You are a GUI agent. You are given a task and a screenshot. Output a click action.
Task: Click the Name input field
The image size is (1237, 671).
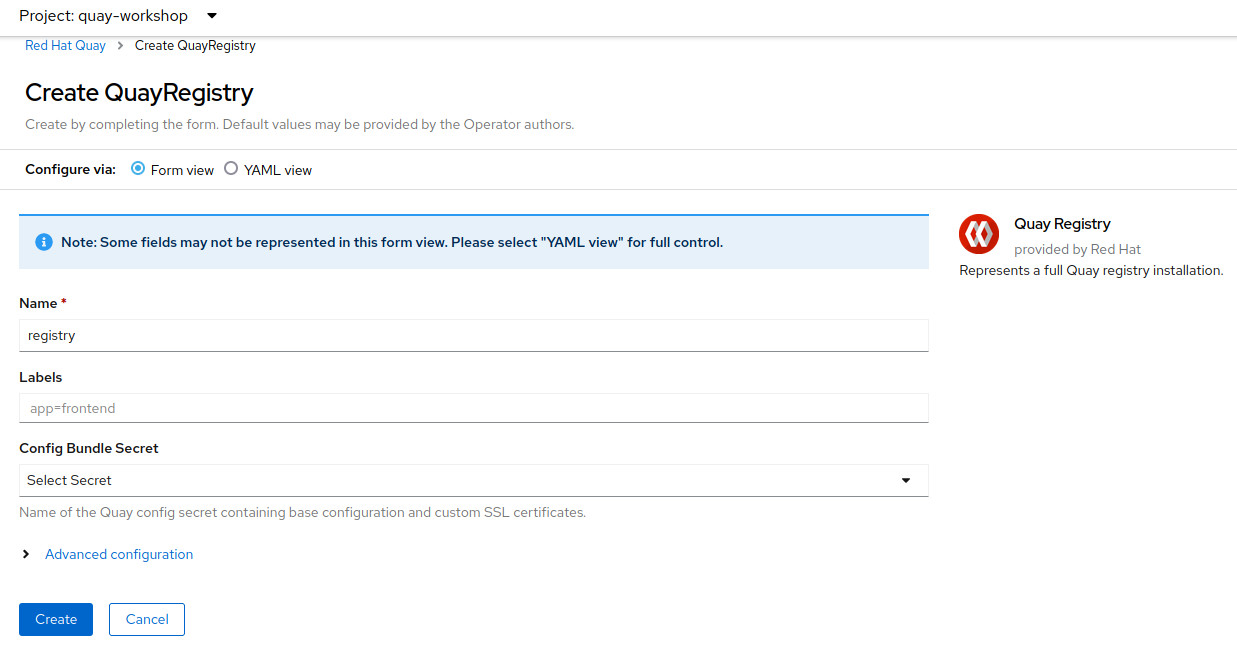click(x=473, y=336)
